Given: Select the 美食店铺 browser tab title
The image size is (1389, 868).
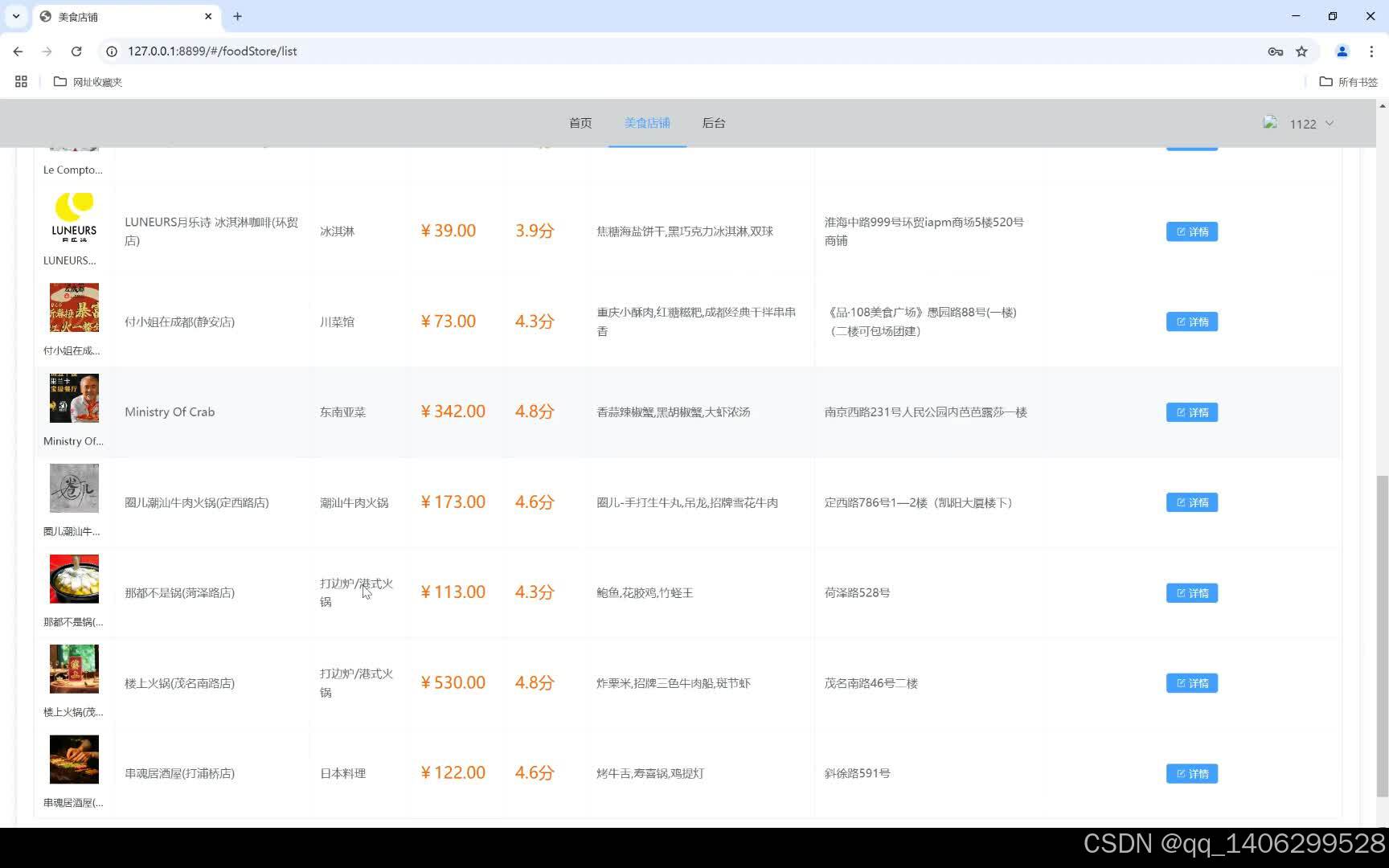Looking at the screenshot, I should click(x=78, y=17).
